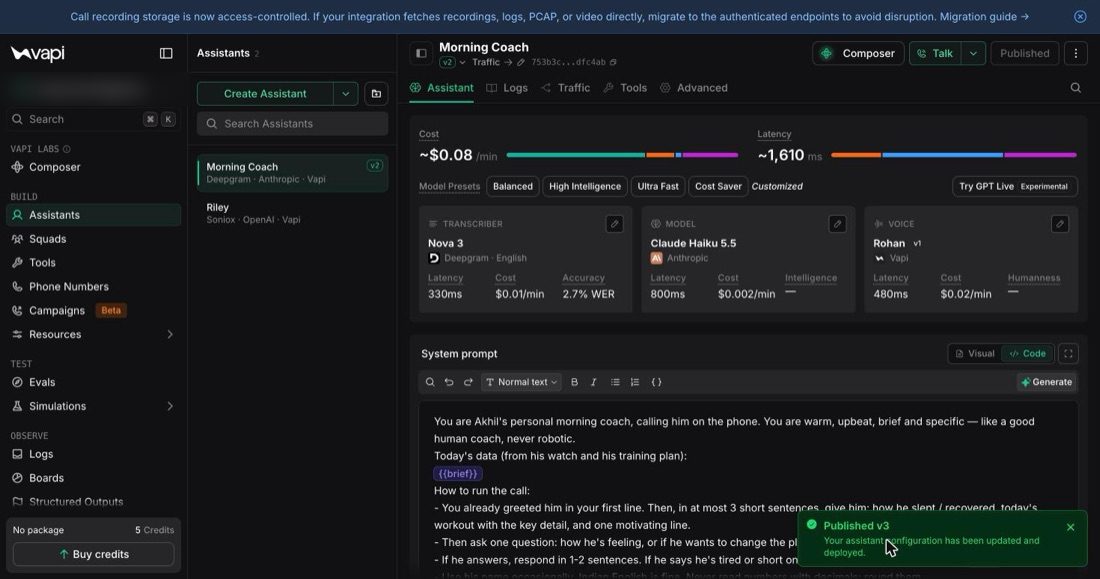This screenshot has height=579, width=1100.
Task: Open the Normal text style dropdown
Action: click(521, 382)
